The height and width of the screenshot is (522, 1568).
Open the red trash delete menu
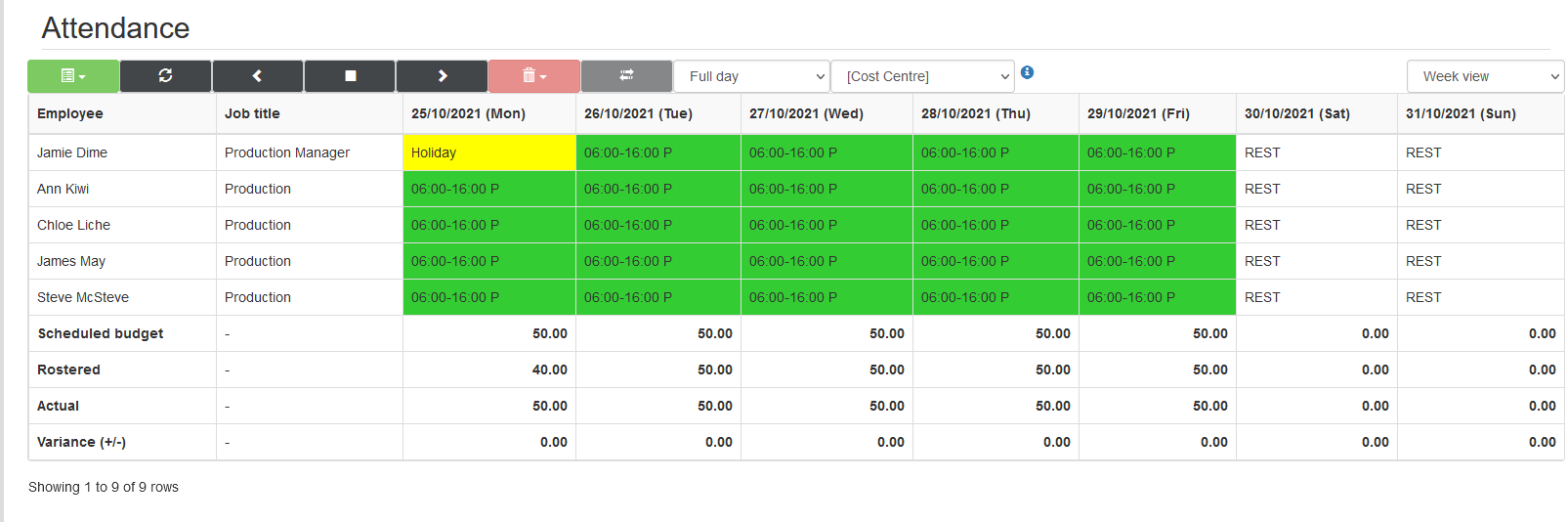coord(534,76)
